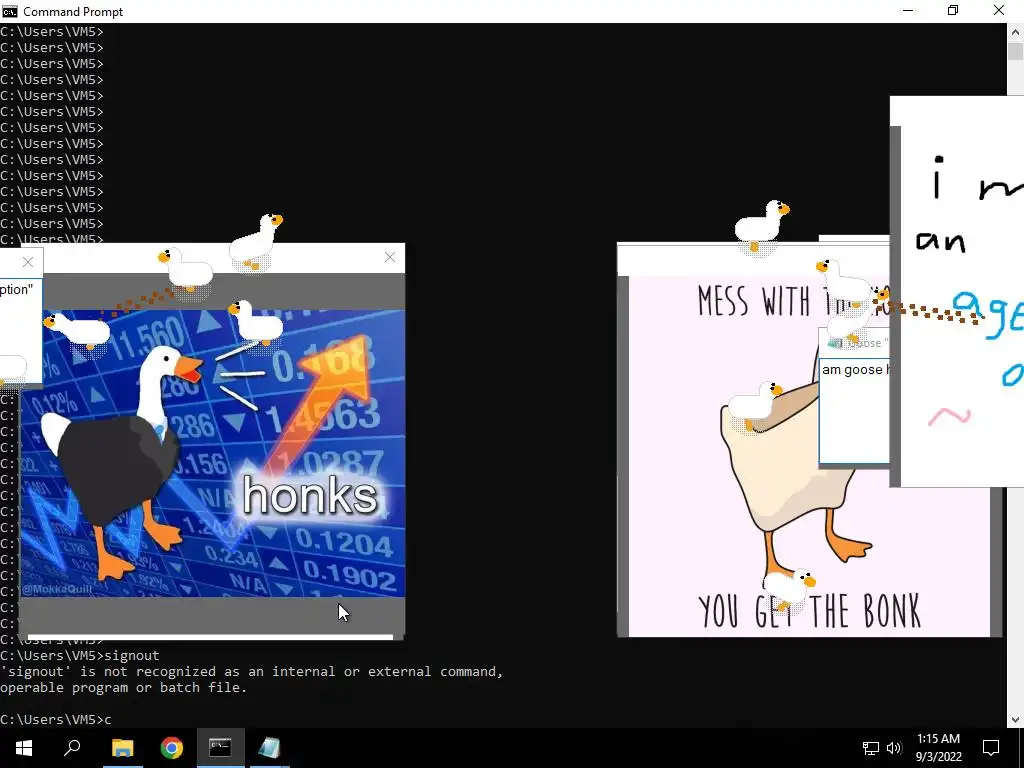Click Command Prompt scrollbar down arrow
Screen dimensions: 1024x768
[1016, 720]
